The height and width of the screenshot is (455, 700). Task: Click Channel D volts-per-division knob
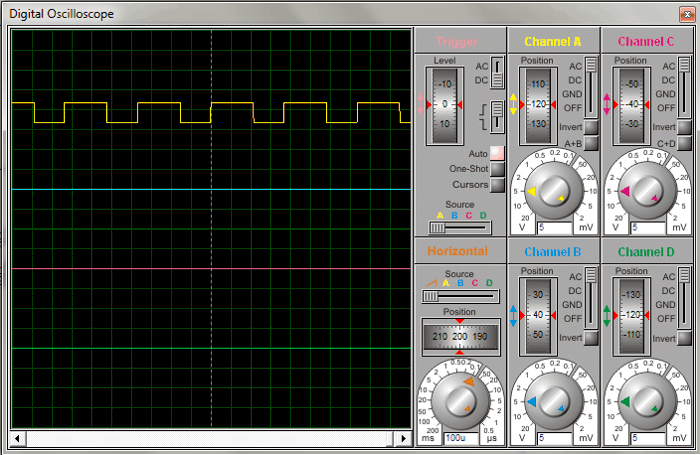(647, 402)
